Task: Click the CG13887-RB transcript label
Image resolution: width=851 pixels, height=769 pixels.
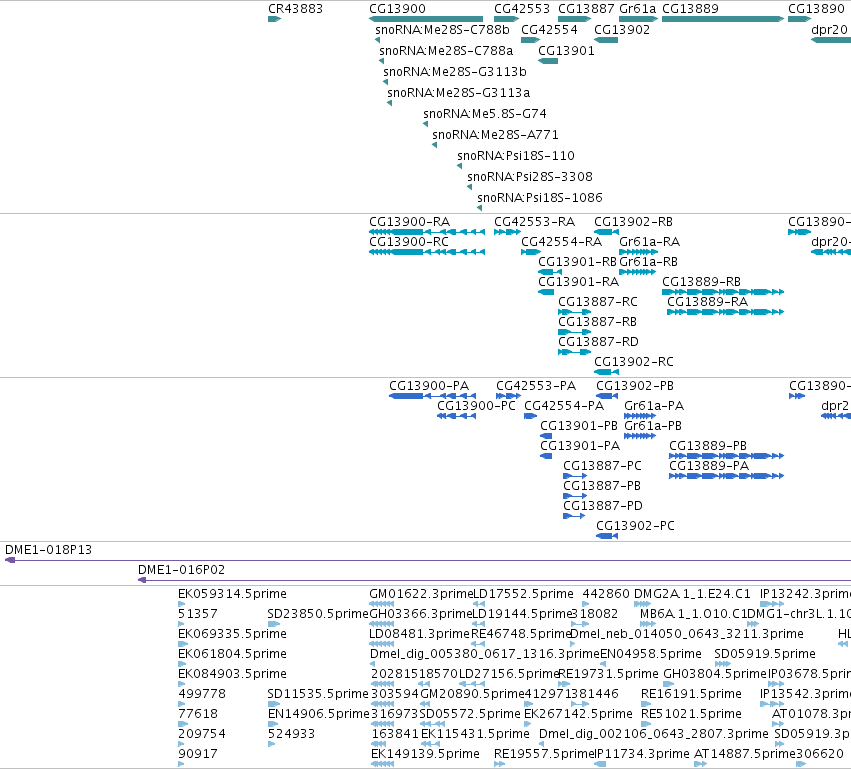Action: [x=597, y=322]
